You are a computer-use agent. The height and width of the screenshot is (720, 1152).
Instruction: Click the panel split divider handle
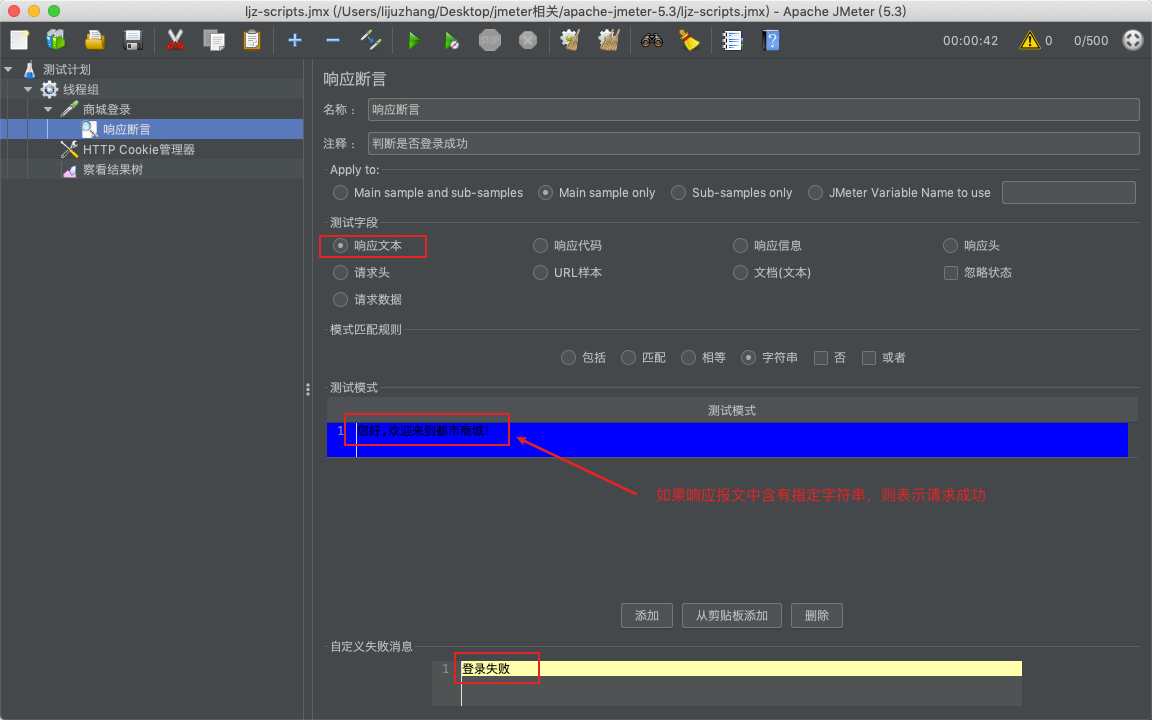click(308, 389)
